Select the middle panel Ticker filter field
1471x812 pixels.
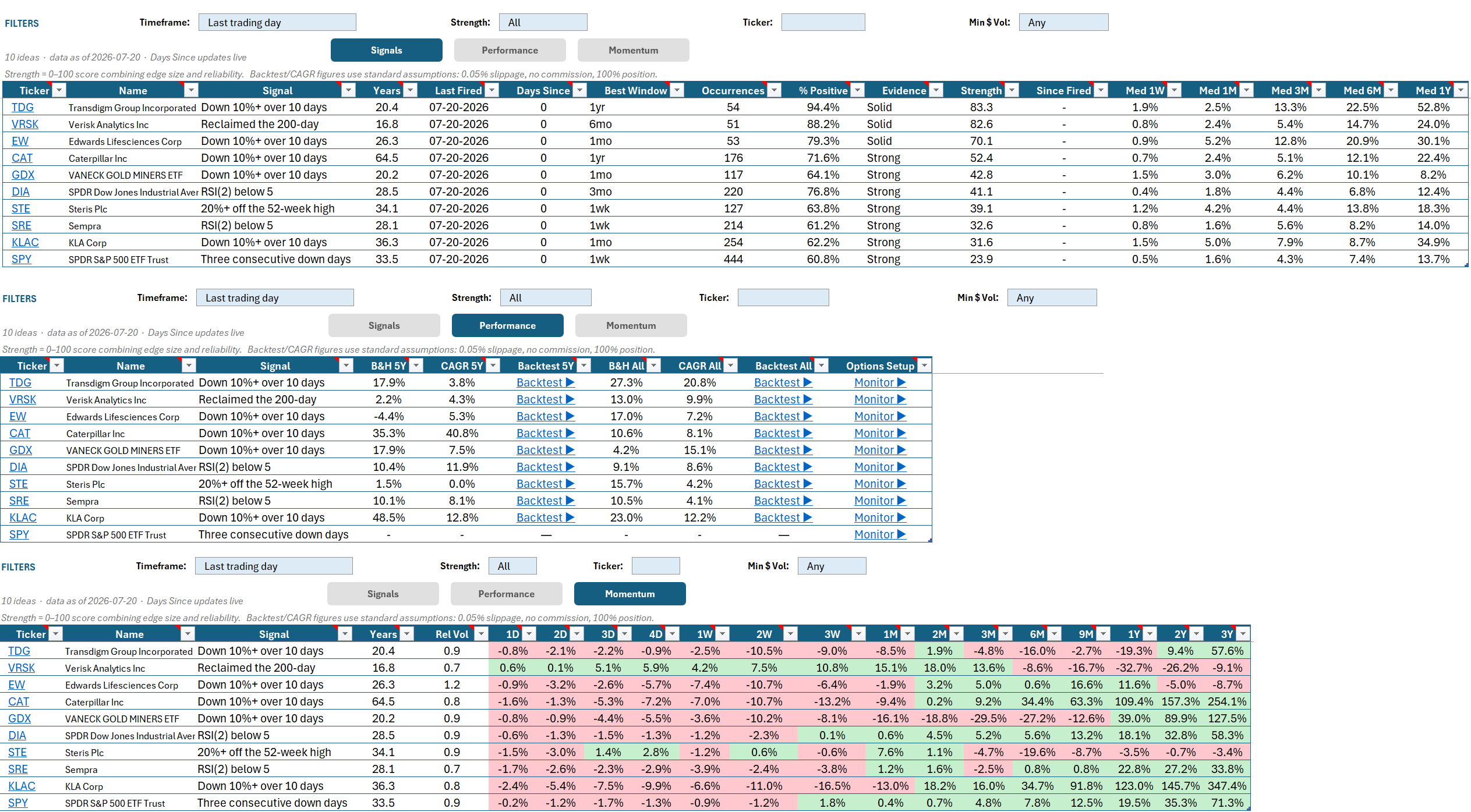783,297
